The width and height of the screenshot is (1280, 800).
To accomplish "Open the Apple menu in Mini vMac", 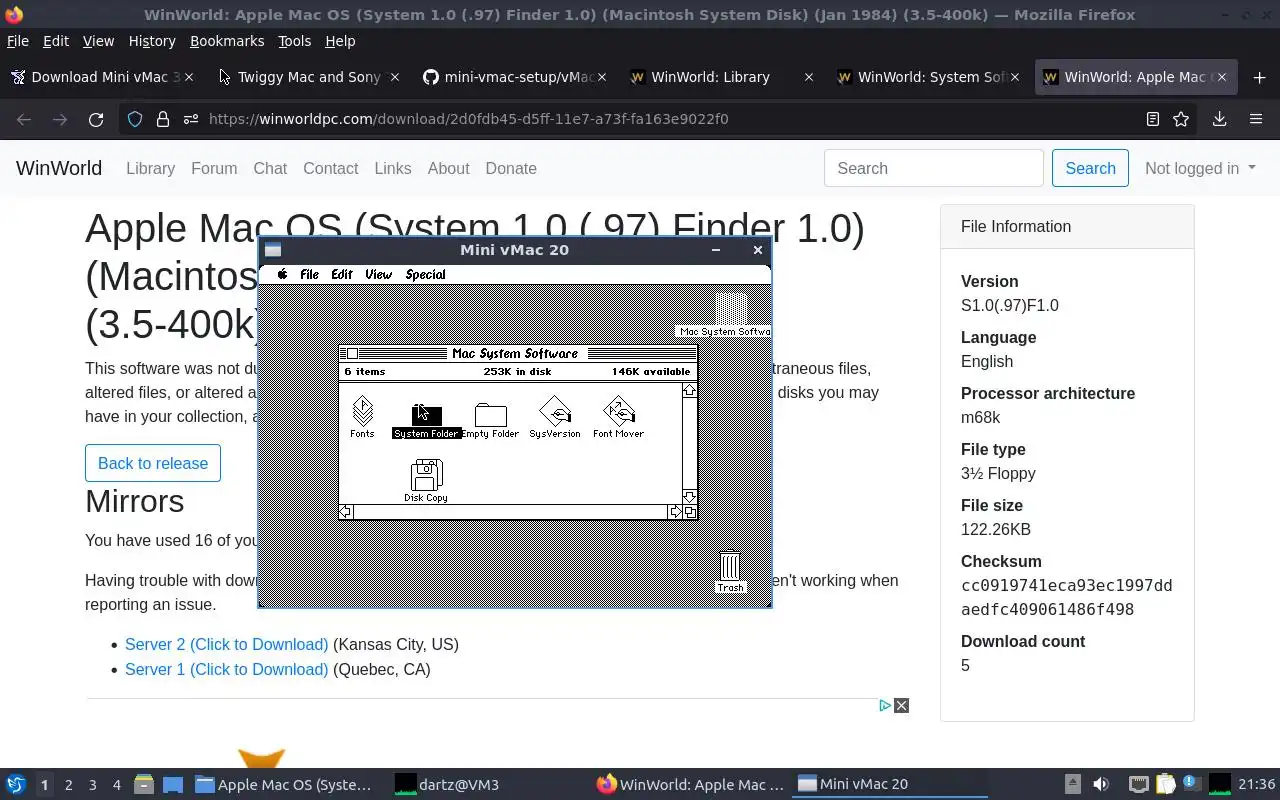I will pos(283,274).
